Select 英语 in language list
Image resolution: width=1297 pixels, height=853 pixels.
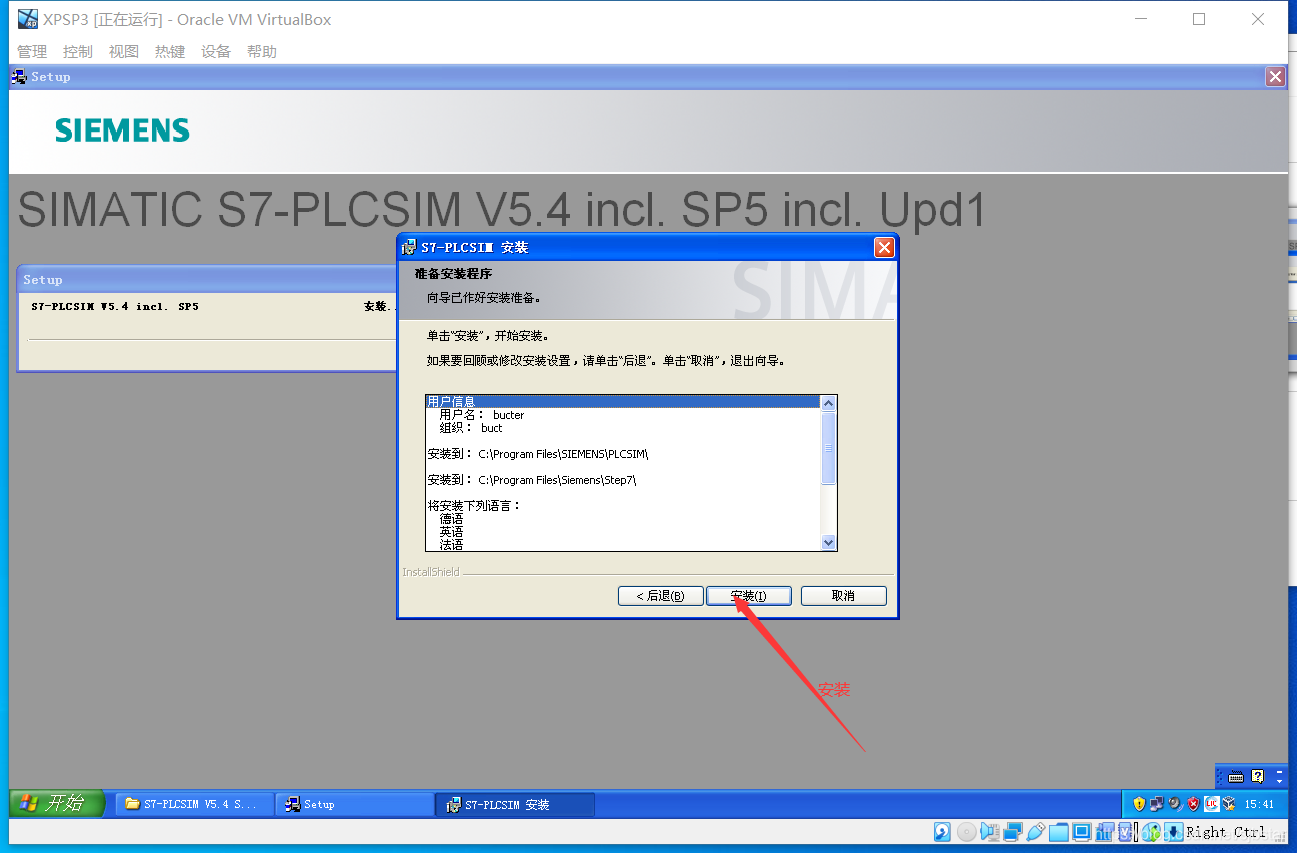(x=451, y=532)
